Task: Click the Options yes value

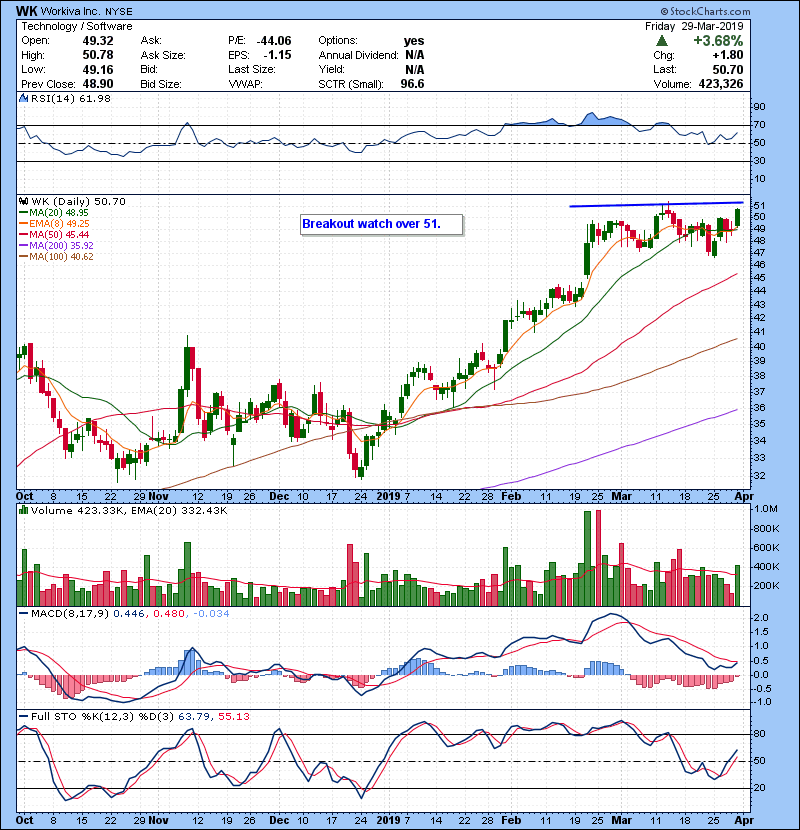Action: click(x=414, y=41)
